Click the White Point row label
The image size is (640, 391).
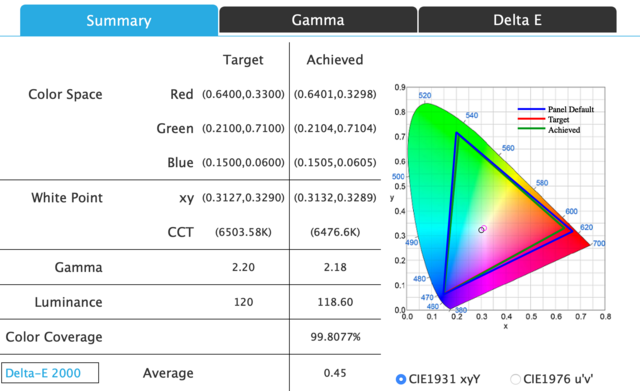point(67,198)
